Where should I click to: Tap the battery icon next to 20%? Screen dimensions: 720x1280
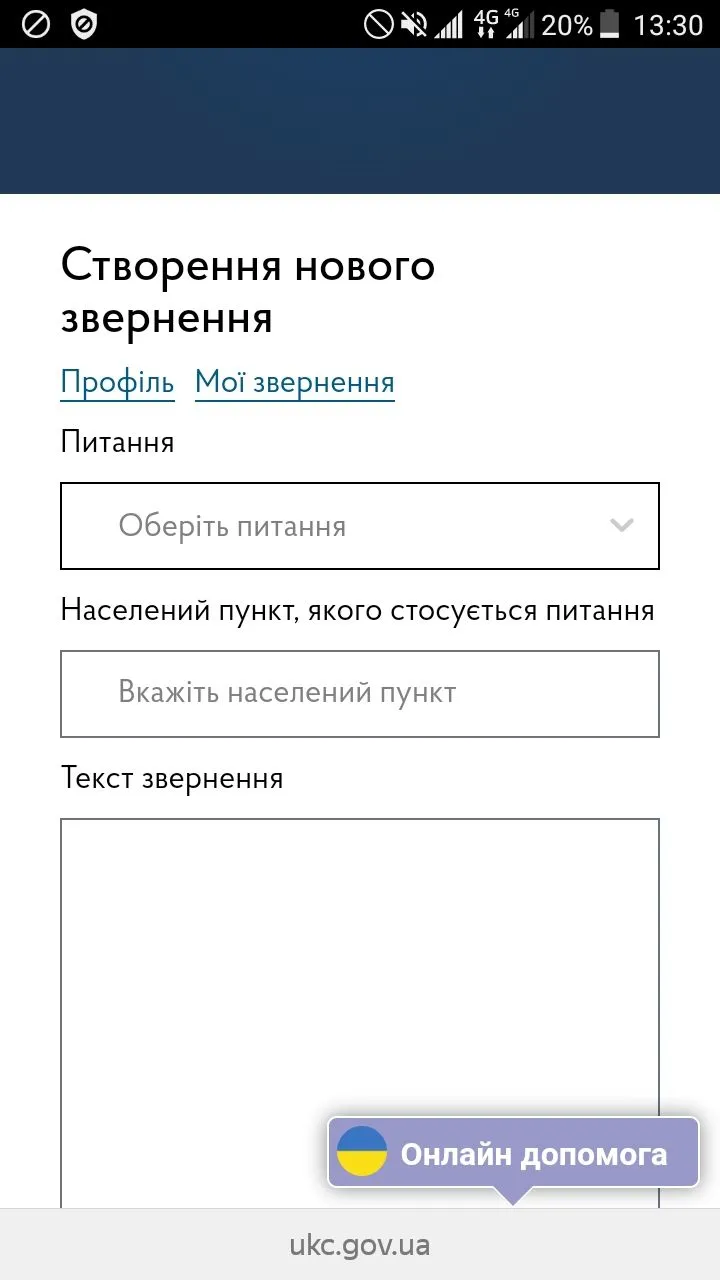(x=609, y=24)
